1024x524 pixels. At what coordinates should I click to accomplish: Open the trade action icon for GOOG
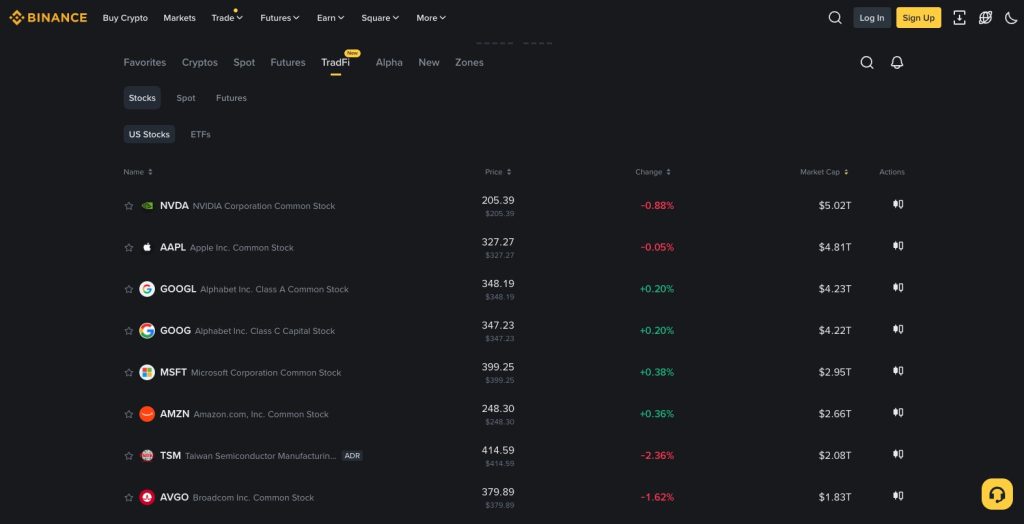coord(898,329)
